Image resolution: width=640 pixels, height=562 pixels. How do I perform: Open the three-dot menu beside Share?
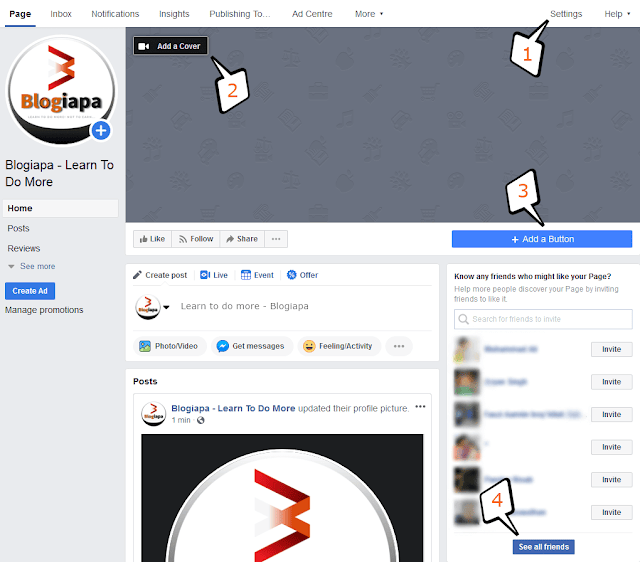(x=276, y=239)
